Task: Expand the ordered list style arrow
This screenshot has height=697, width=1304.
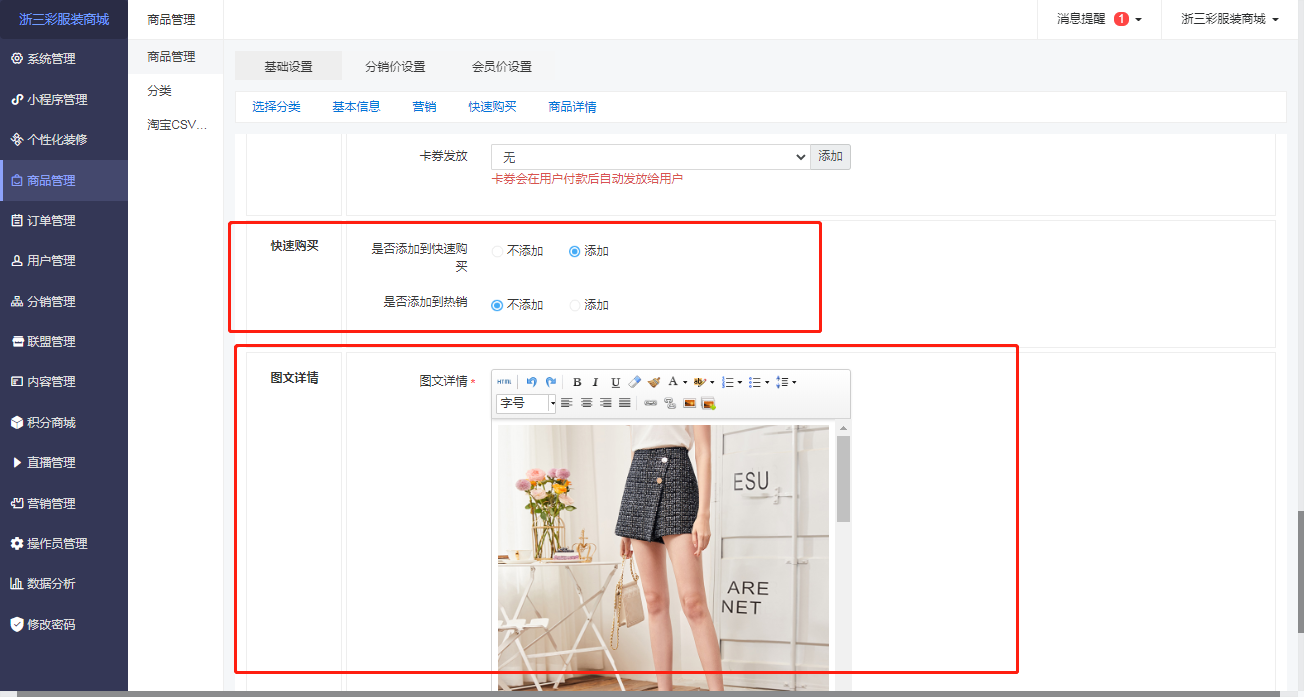Action: (740, 382)
